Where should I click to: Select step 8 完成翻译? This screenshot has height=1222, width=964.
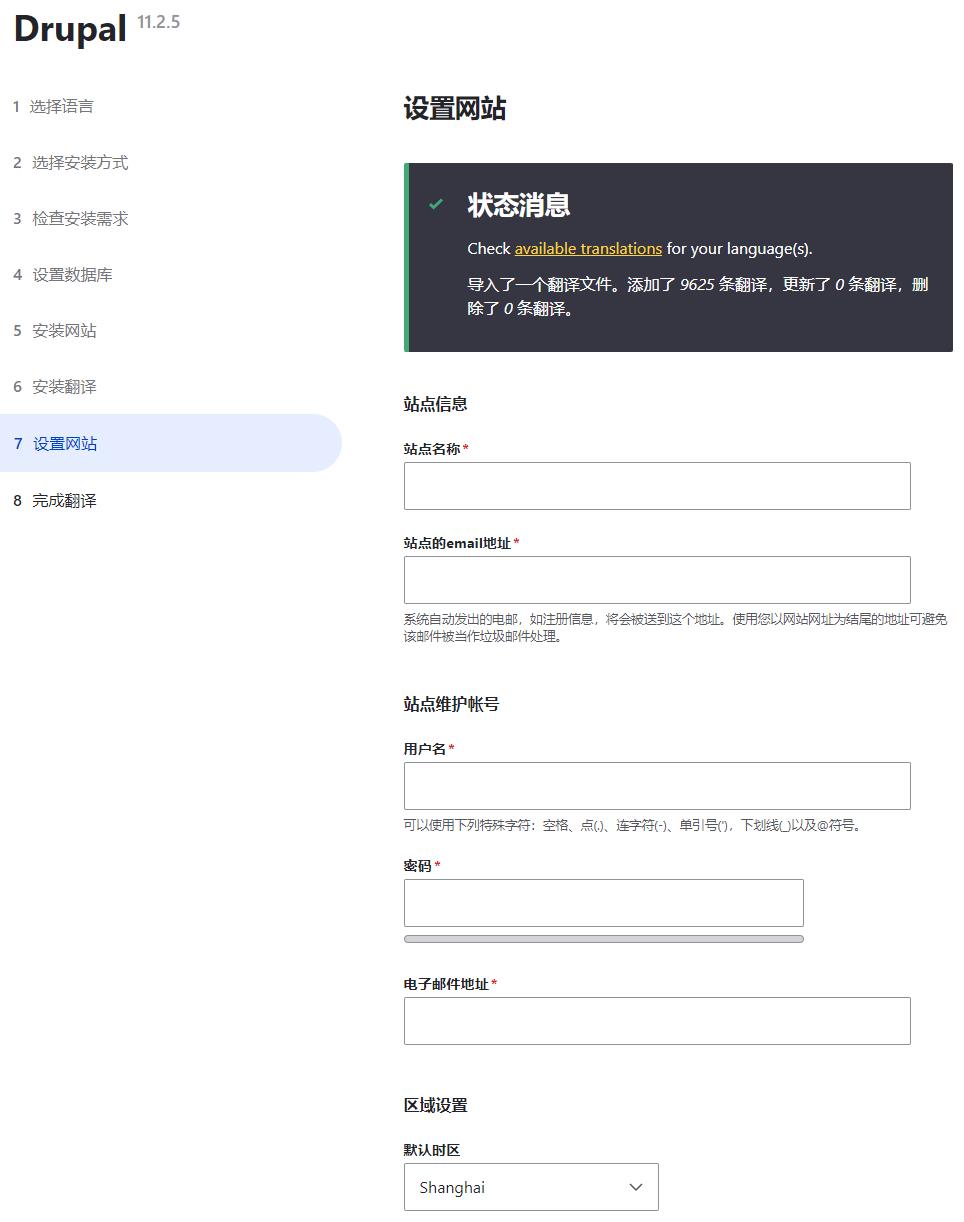tap(55, 500)
